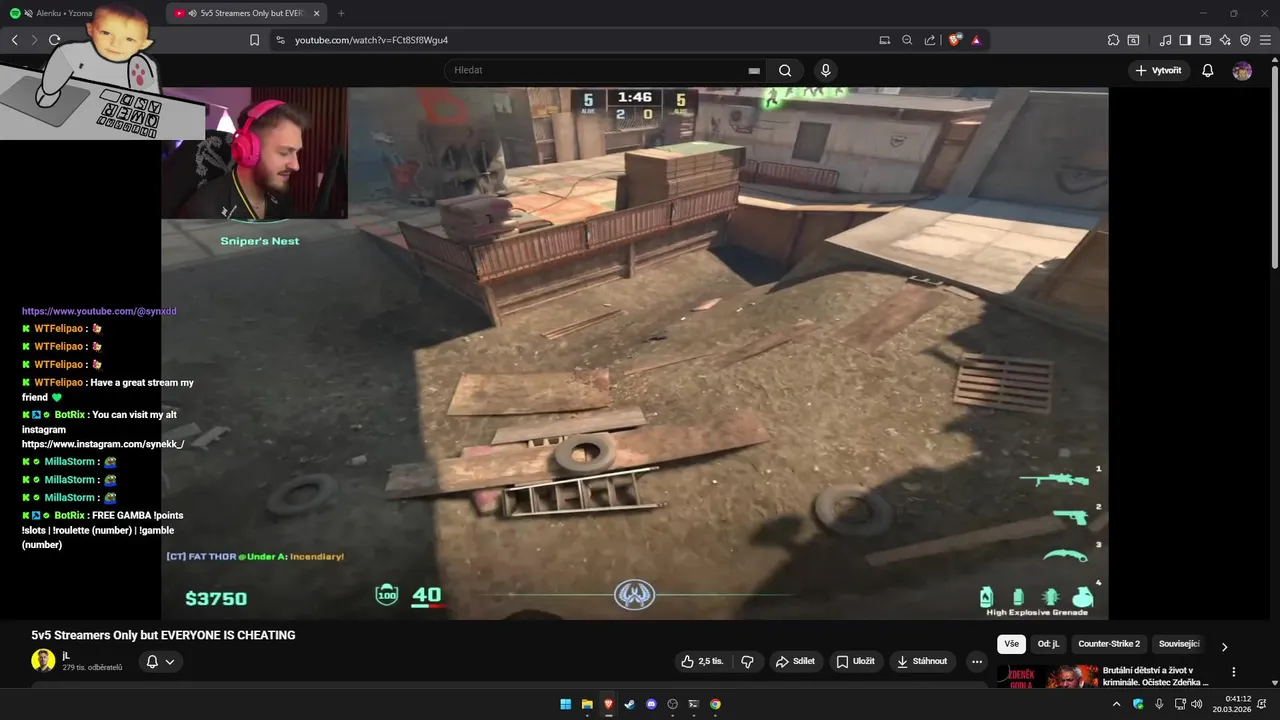1280x720 pixels.
Task: Open the three-dot more actions menu
Action: pyautogui.click(x=977, y=661)
